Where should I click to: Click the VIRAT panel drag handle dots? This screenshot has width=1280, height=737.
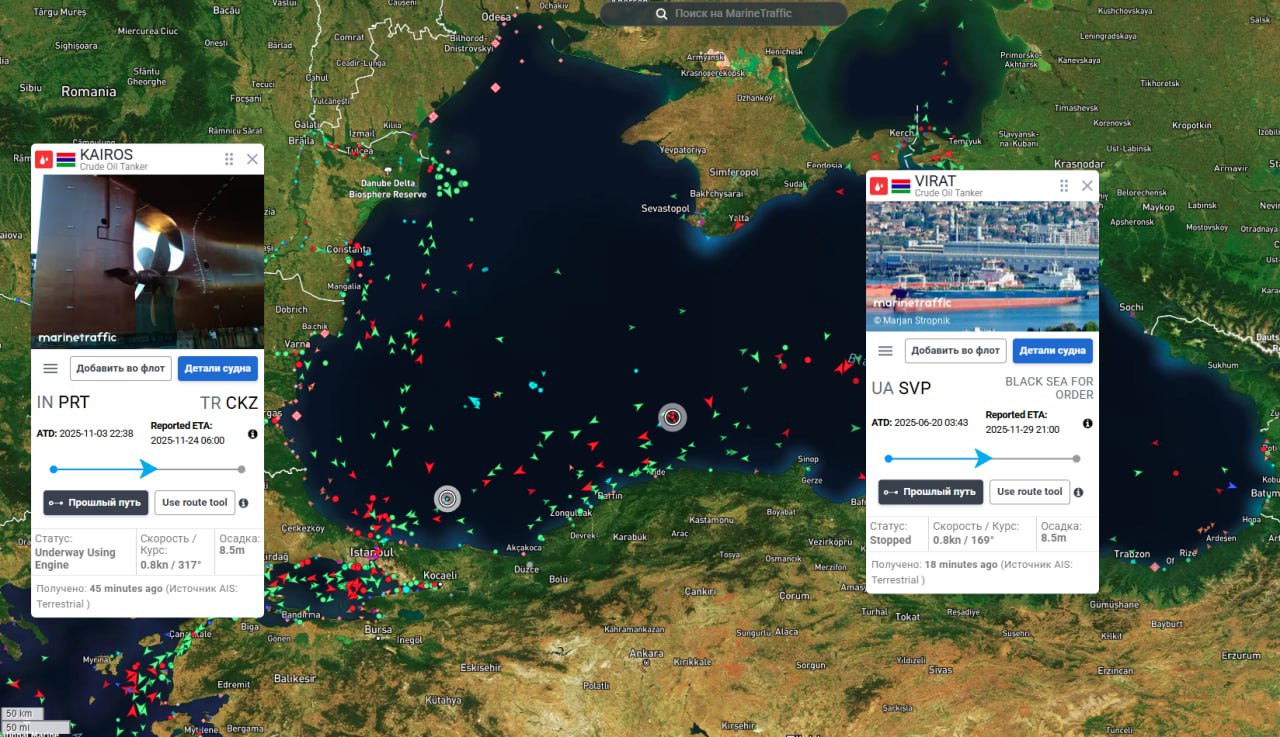pos(1064,186)
